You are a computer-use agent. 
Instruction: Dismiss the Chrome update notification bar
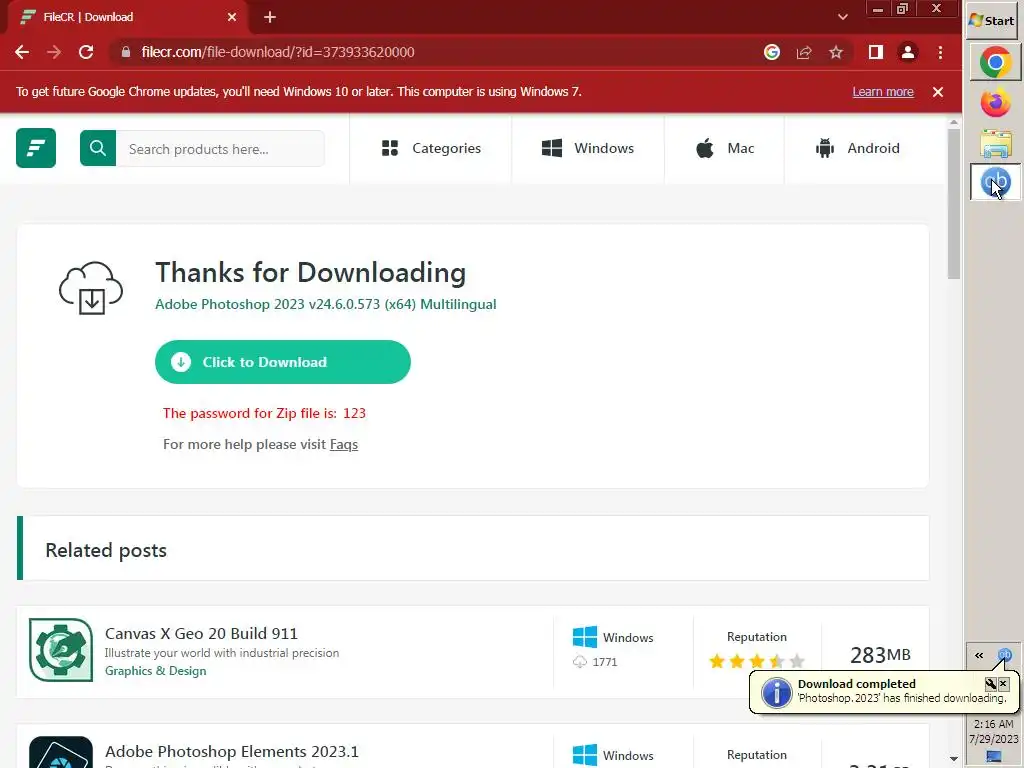tap(938, 92)
